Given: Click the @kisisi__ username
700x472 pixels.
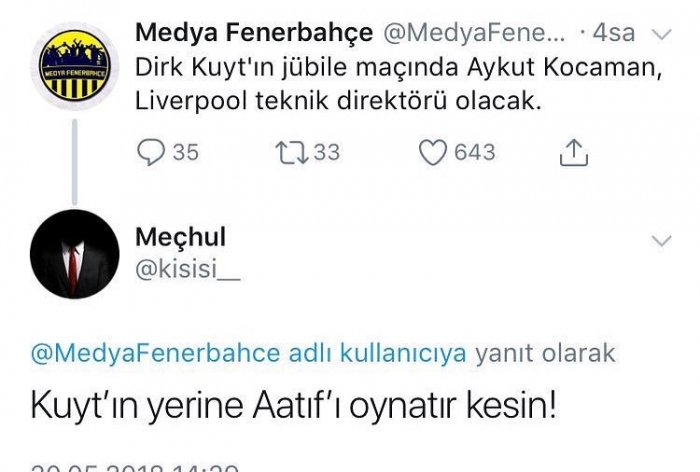Looking at the screenshot, I should 187,268.
